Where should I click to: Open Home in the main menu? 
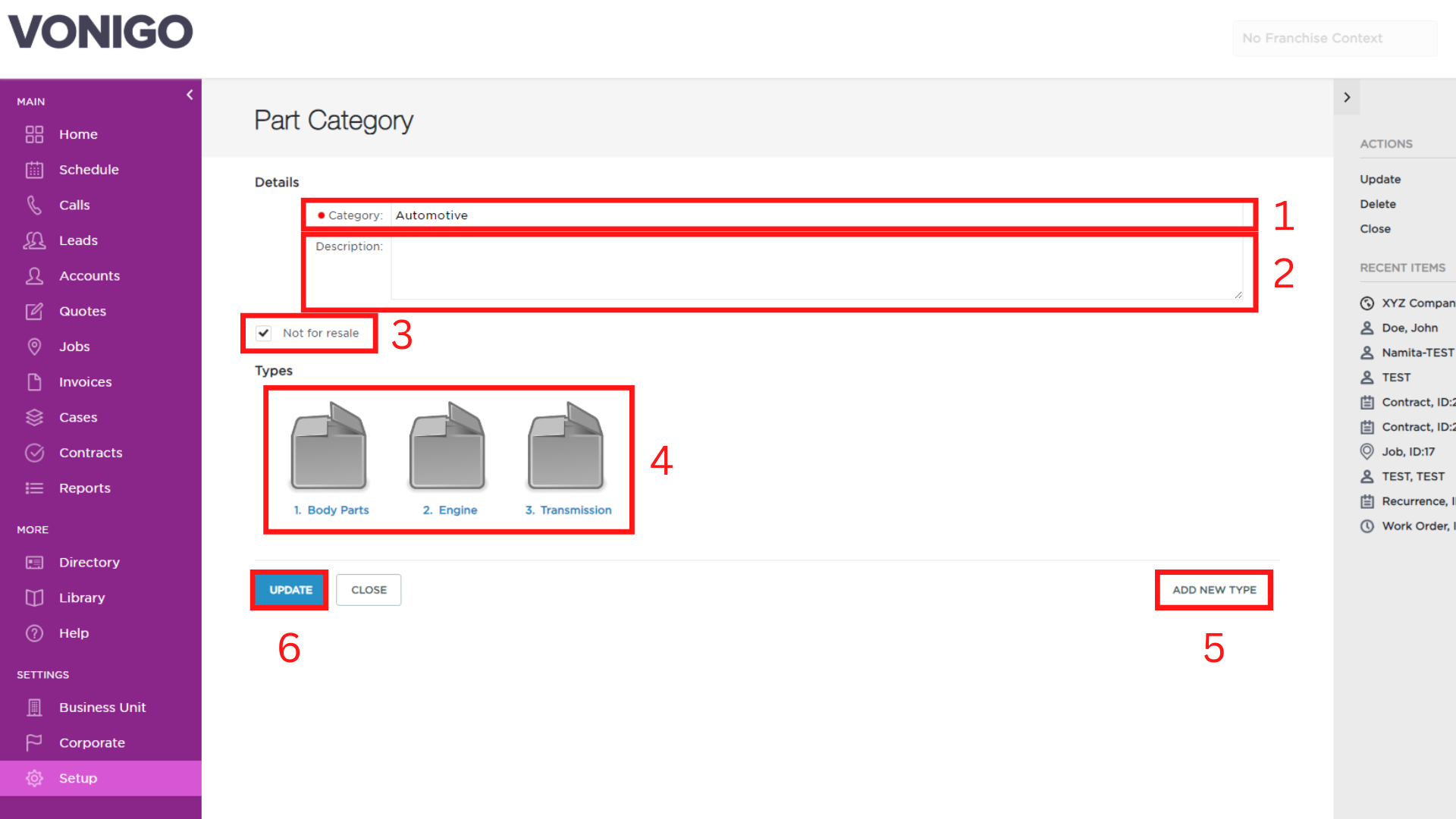[x=78, y=134]
